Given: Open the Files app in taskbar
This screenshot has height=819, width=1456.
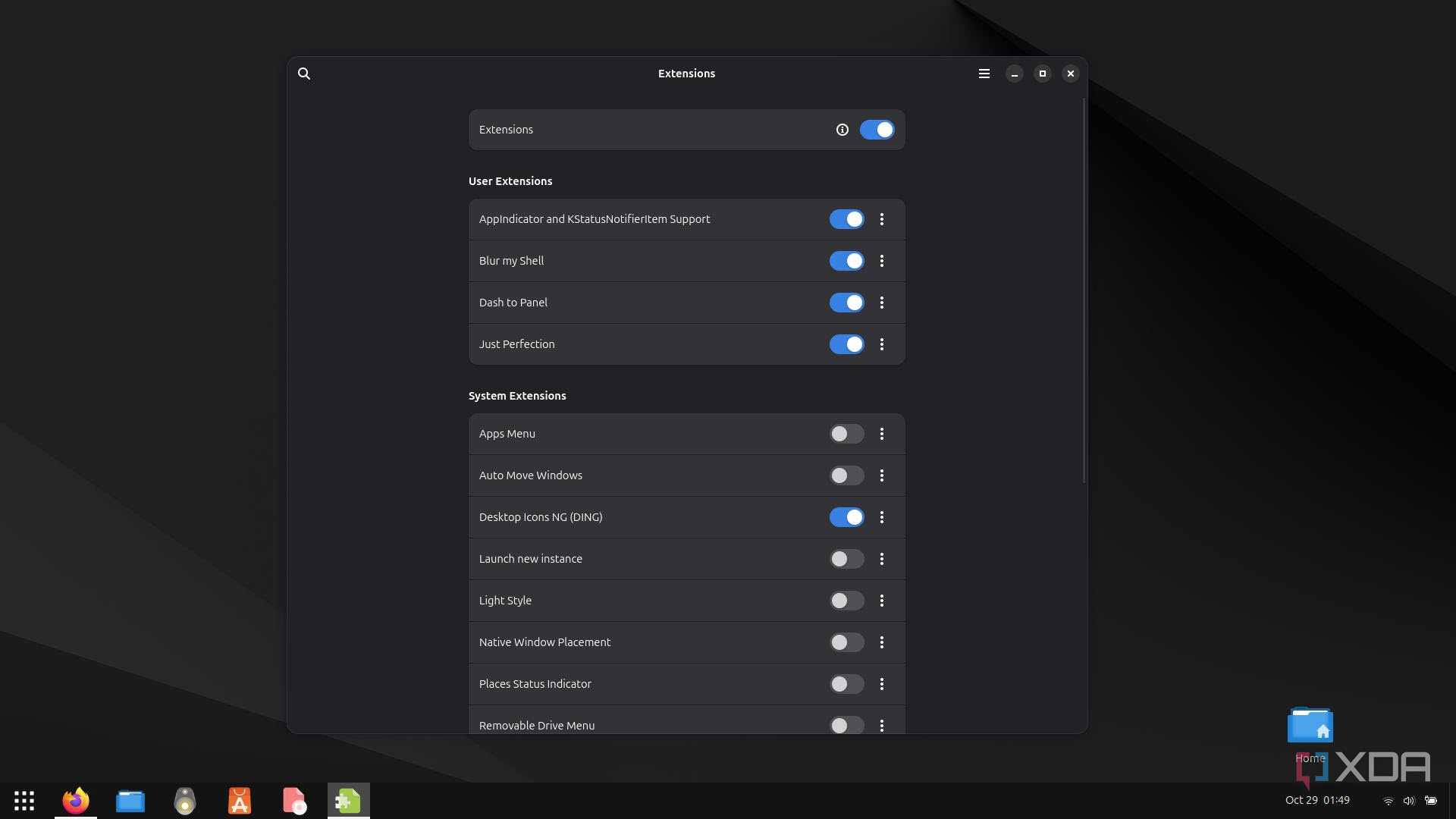Looking at the screenshot, I should [130, 801].
